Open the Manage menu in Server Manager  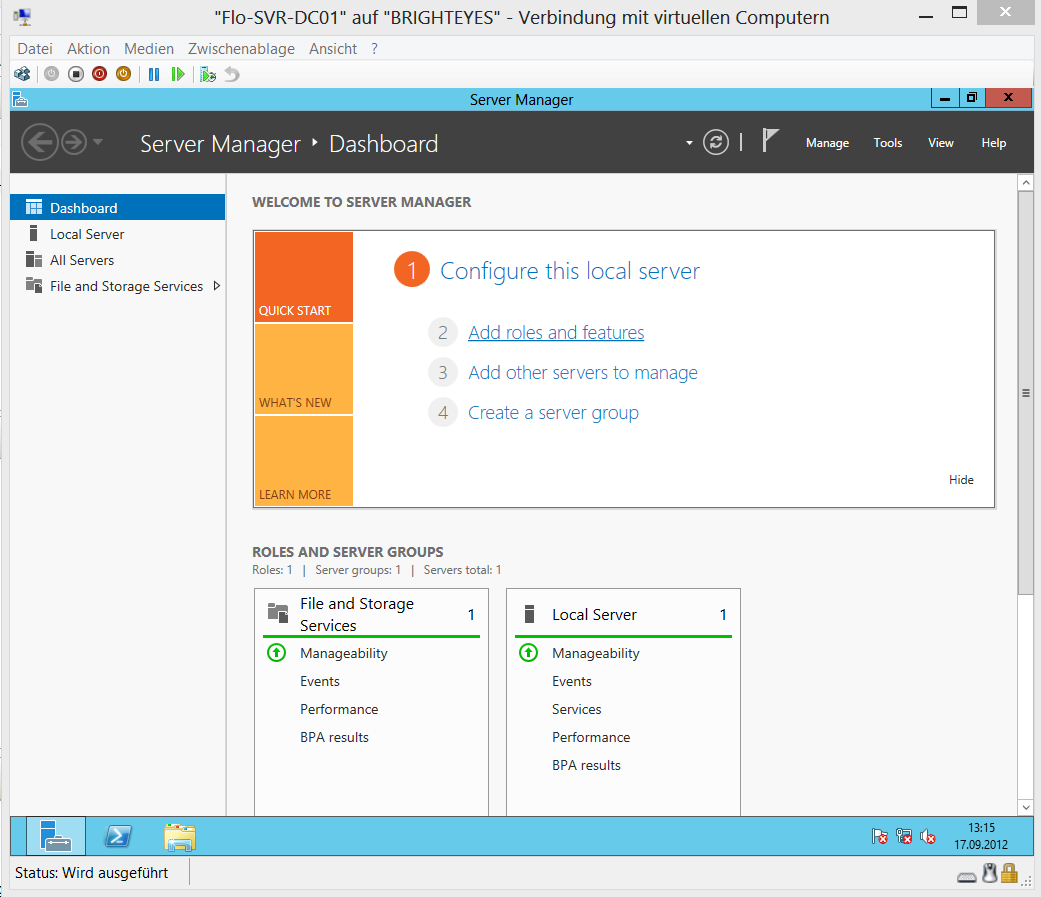[x=827, y=142]
